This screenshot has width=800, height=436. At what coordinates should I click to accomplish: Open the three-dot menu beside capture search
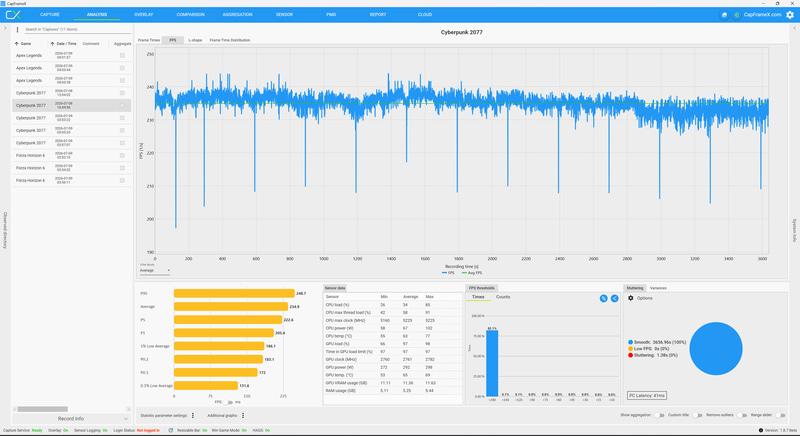pyautogui.click(x=17, y=30)
